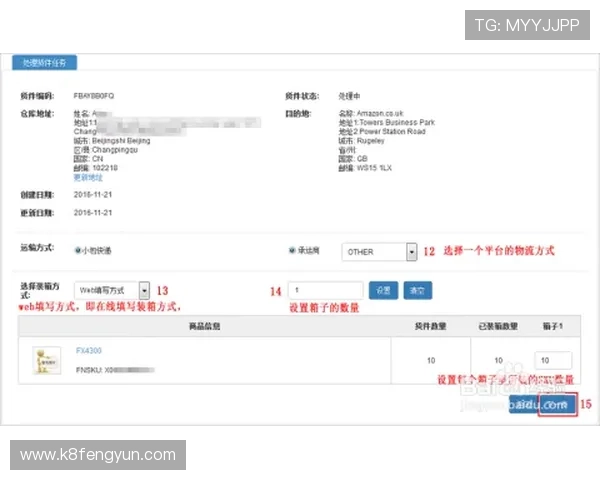Click the shipment code FBAYBB0FQ
The width and height of the screenshot is (600, 480).
point(94,96)
